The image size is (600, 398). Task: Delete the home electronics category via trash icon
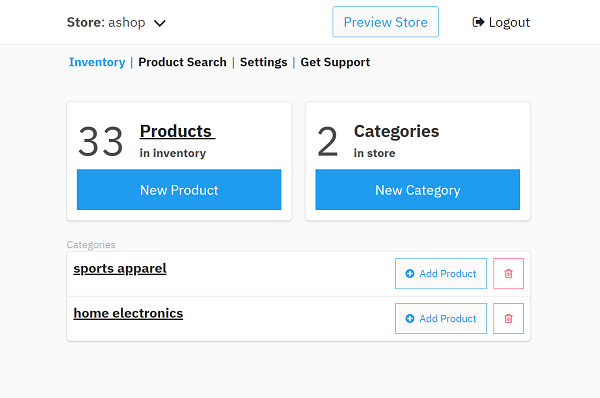[x=508, y=318]
